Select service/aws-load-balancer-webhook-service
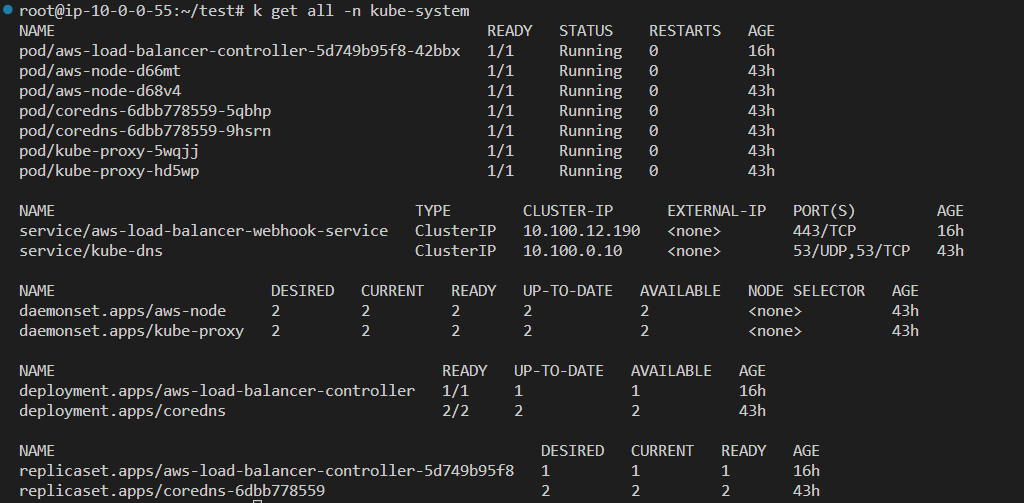 pyautogui.click(x=204, y=231)
